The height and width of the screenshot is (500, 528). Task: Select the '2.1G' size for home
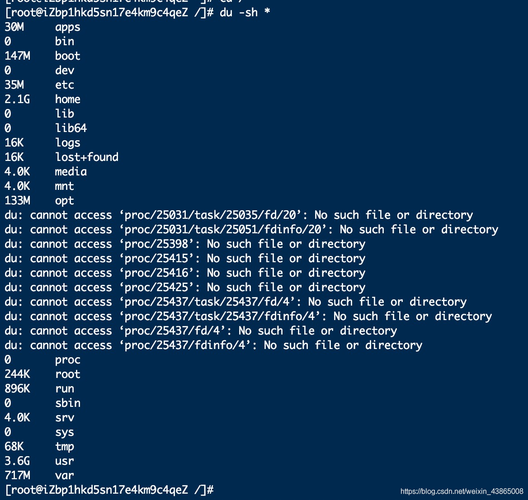[x=17, y=99]
